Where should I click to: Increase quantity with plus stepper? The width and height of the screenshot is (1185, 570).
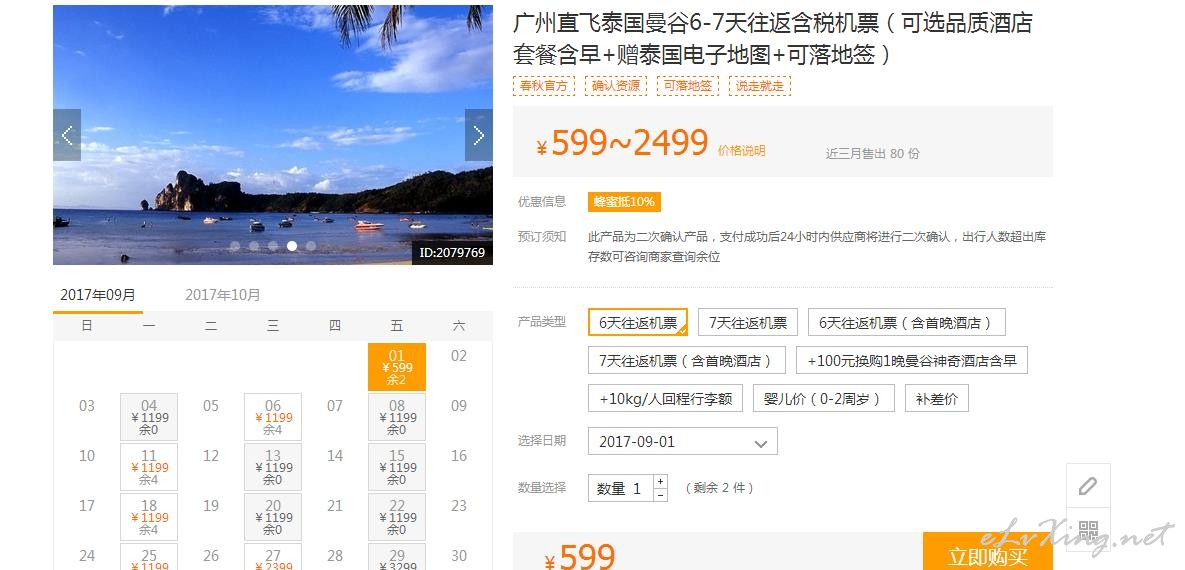[661, 481]
